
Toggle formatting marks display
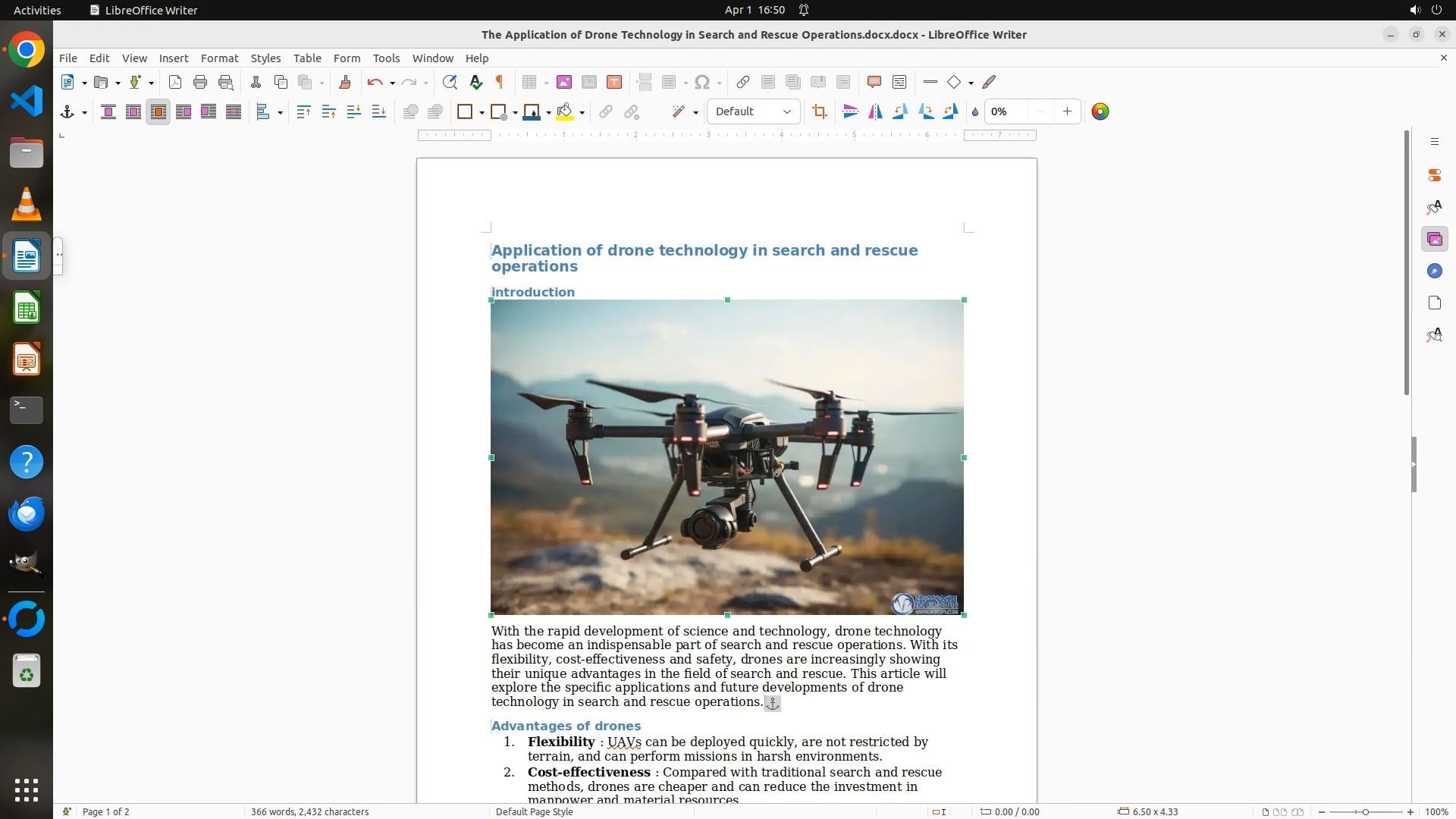click(500, 83)
